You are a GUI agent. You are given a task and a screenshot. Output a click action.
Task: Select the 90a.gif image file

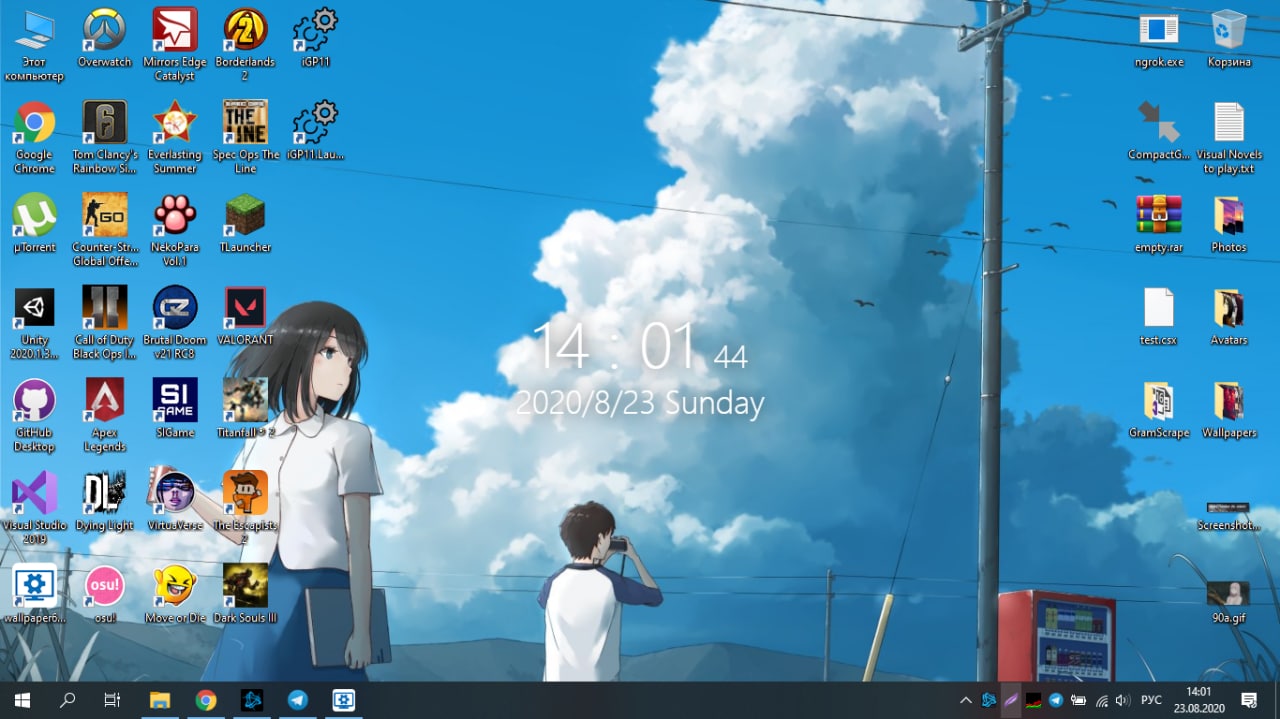1229,601
